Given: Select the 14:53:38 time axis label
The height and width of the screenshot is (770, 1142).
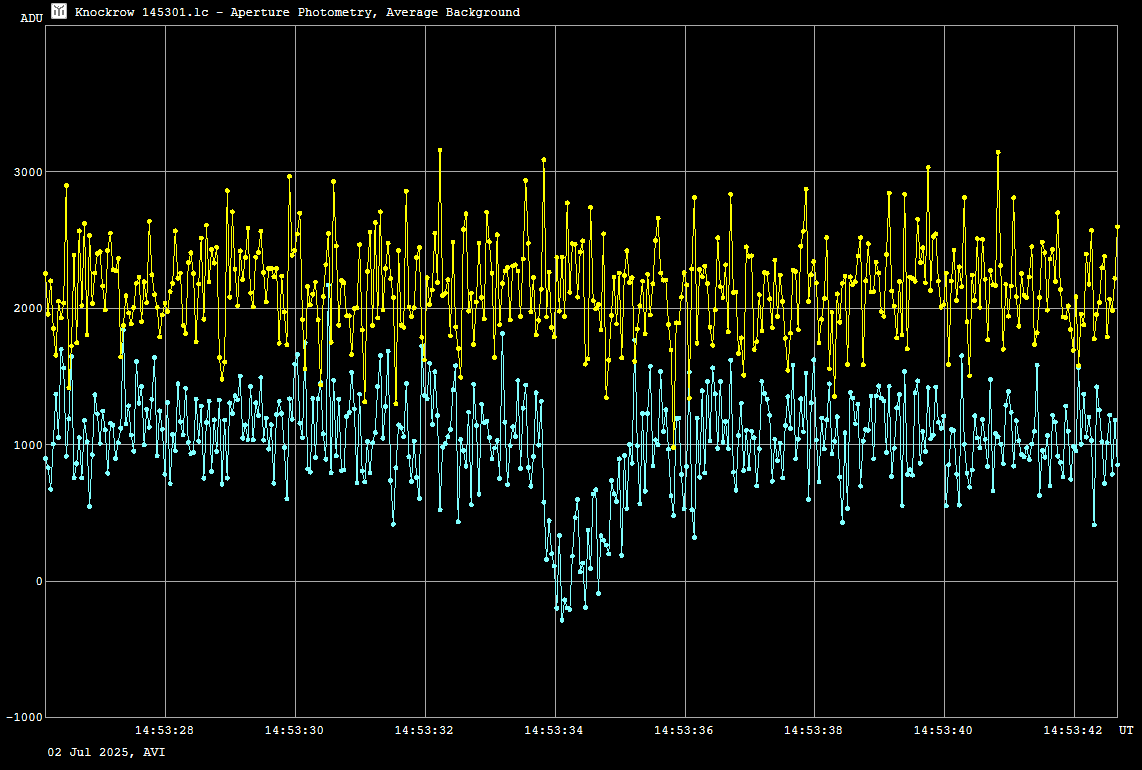Looking at the screenshot, I should [814, 730].
